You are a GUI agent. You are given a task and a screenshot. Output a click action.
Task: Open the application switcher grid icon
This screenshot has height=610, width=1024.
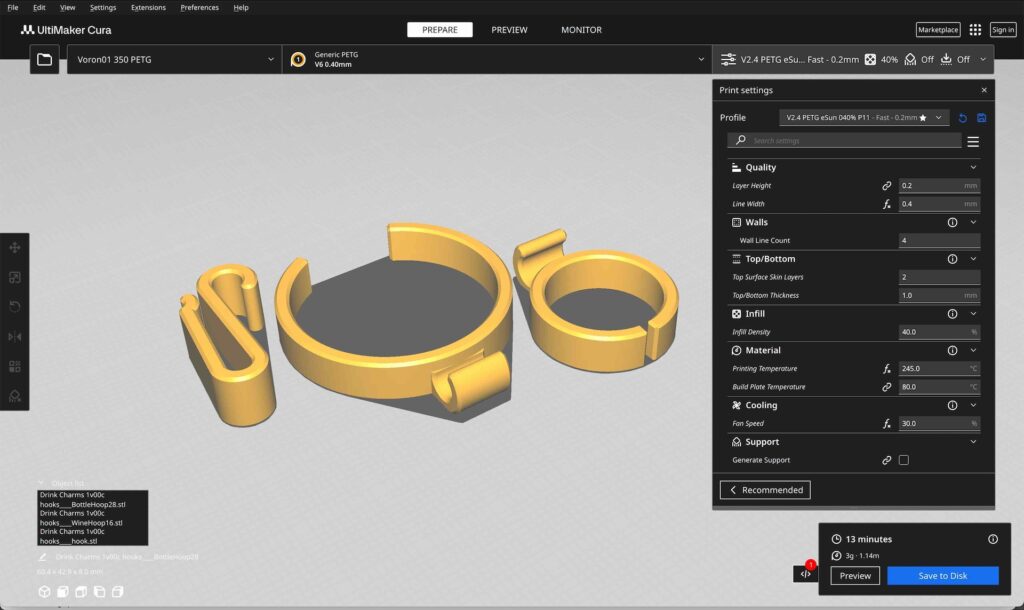975,29
